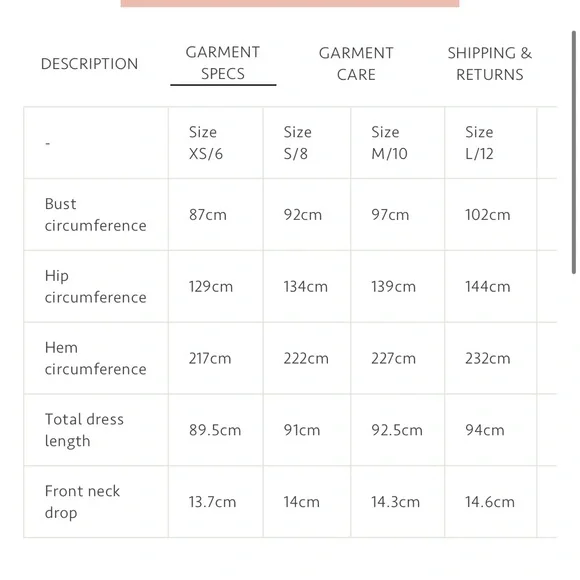Click the pink banner button at top
Image resolution: width=580 pixels, height=580 pixels.
click(290, 3)
